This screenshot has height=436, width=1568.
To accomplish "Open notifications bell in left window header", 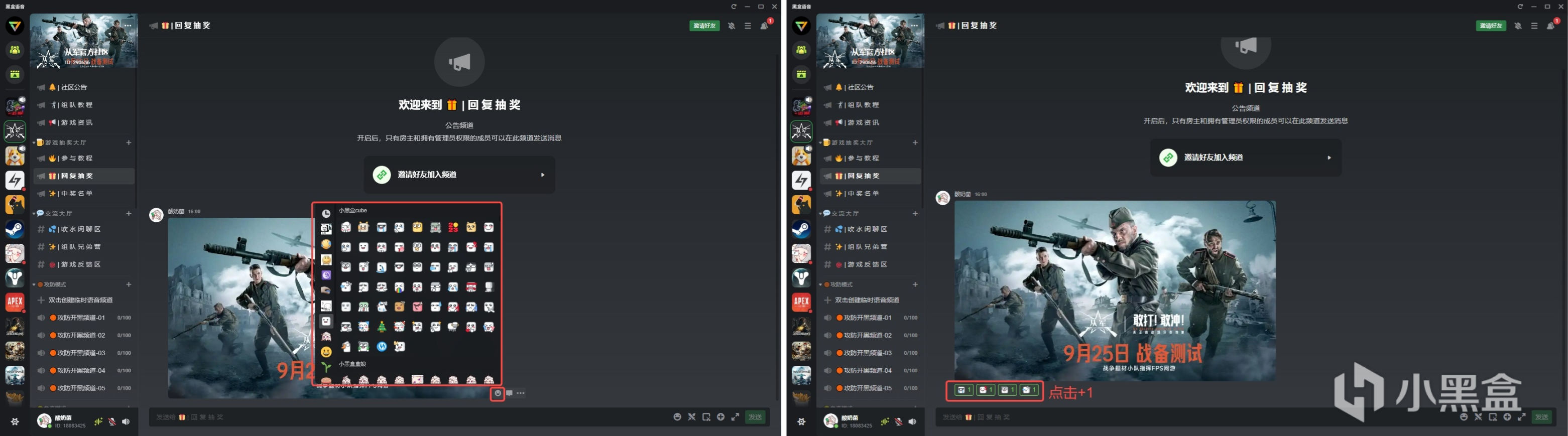I will tap(764, 26).
